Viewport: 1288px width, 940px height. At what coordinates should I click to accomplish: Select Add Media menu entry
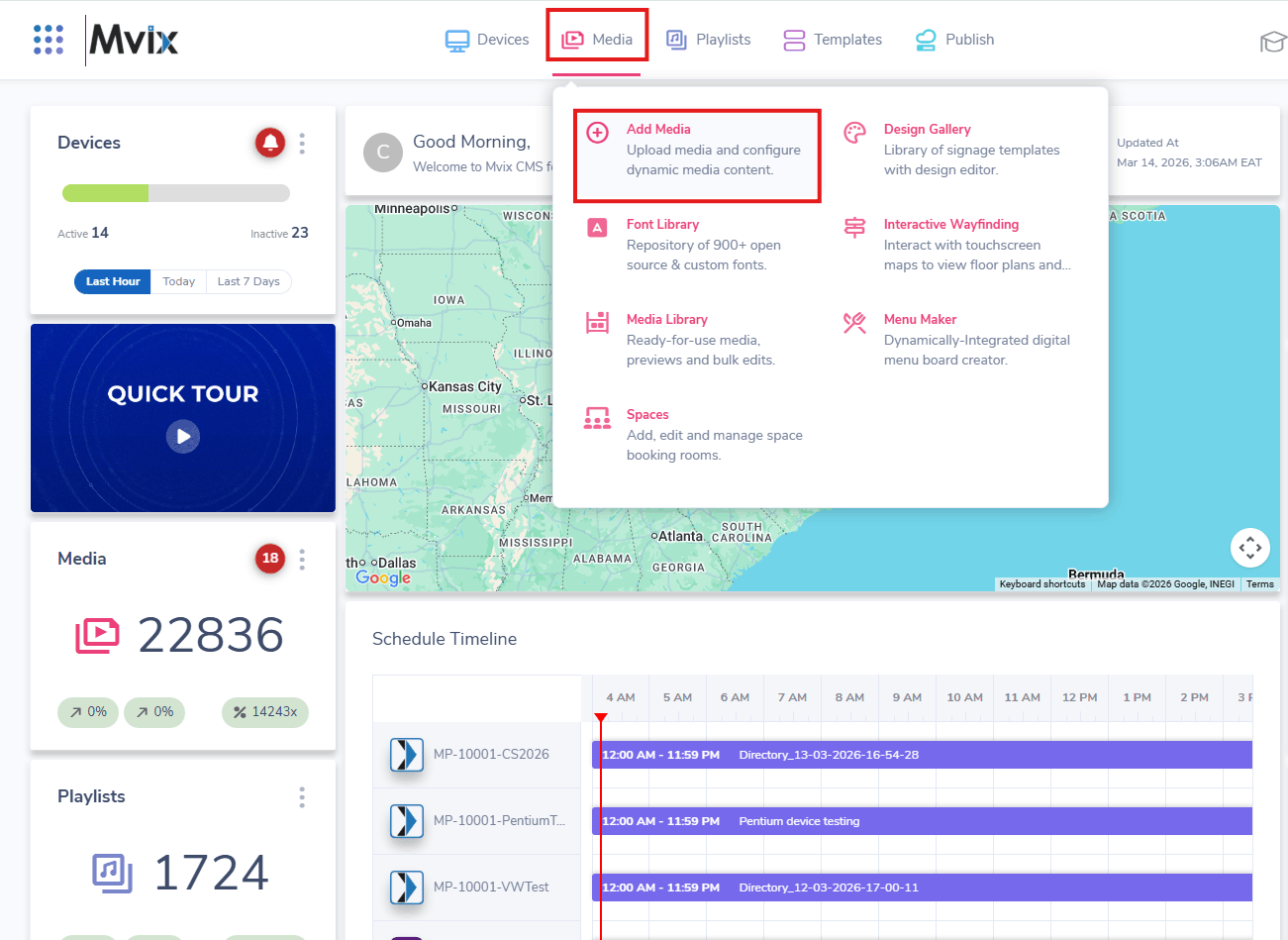697,156
